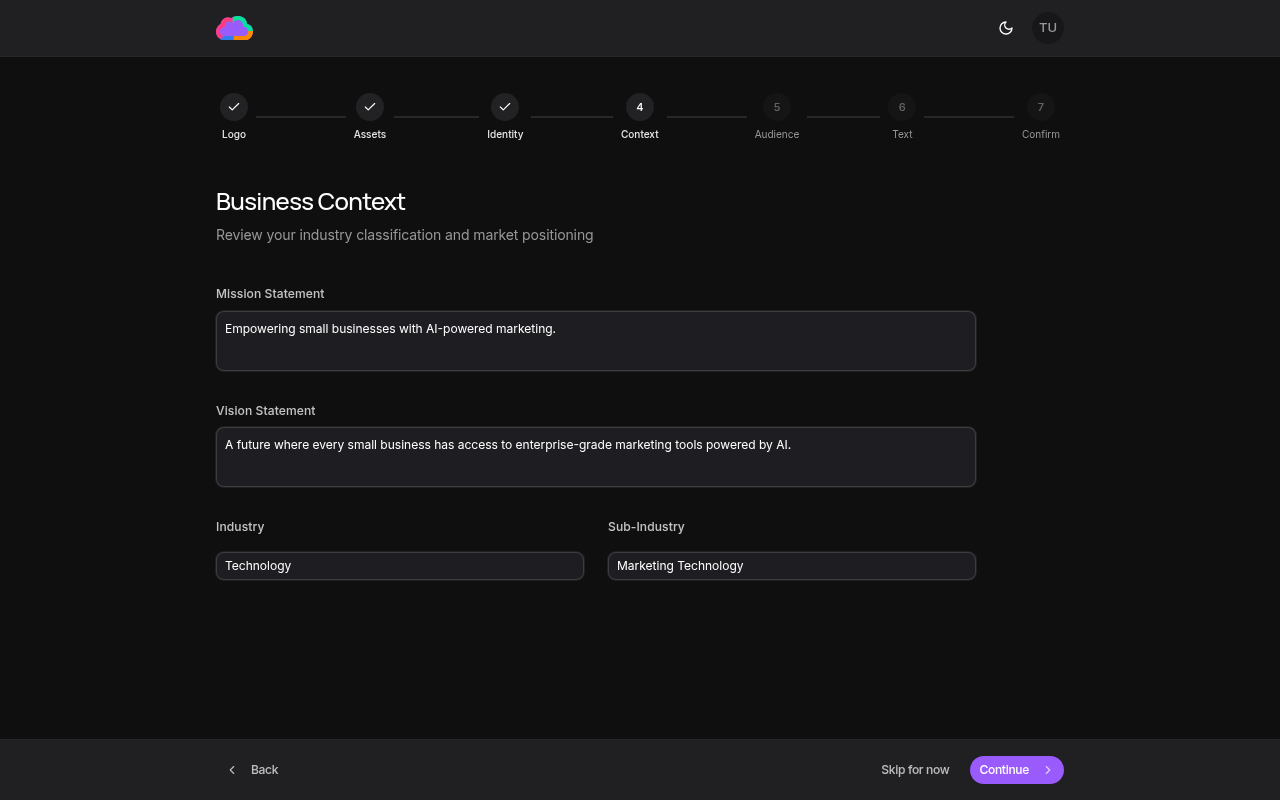The width and height of the screenshot is (1280, 800).
Task: Click the Industry label
Action: click(240, 527)
